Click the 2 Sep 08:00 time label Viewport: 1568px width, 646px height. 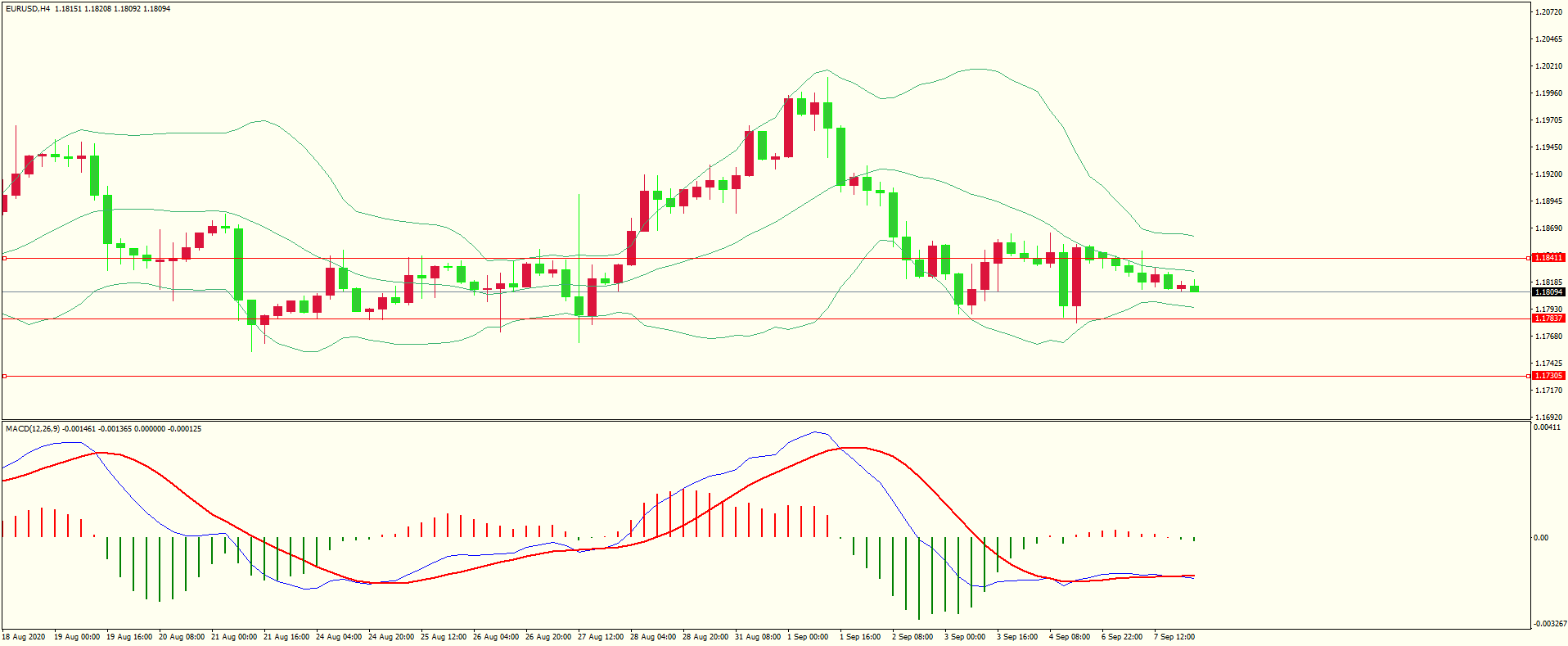[x=912, y=637]
